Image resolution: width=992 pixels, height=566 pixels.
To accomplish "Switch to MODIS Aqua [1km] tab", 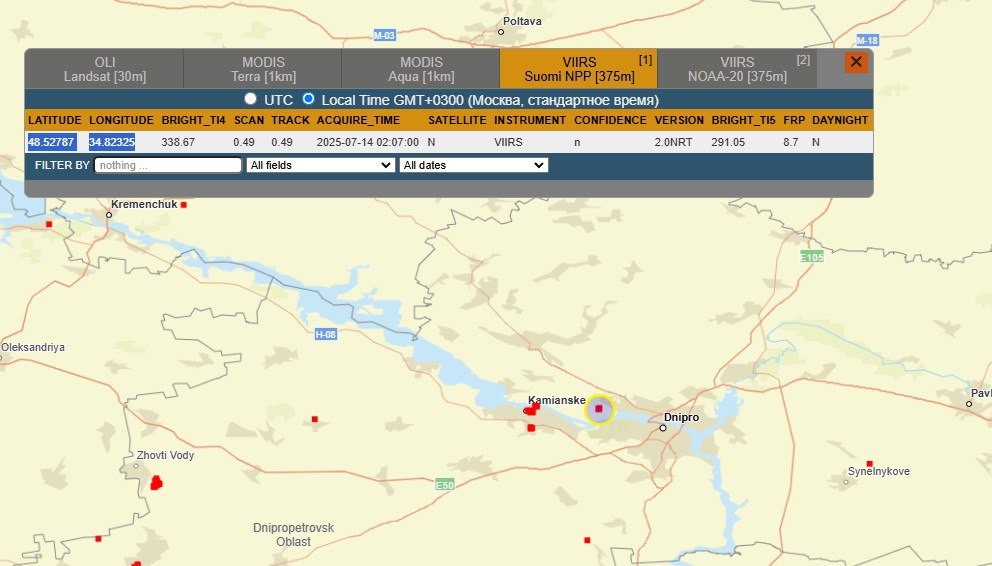I will (421, 69).
